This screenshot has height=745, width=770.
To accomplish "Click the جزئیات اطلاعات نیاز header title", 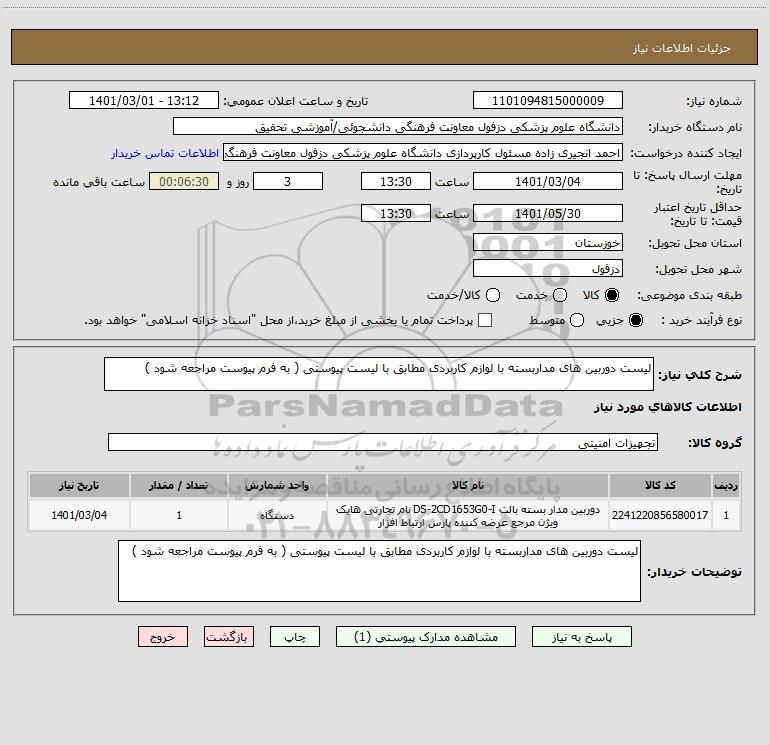I will 682,48.
